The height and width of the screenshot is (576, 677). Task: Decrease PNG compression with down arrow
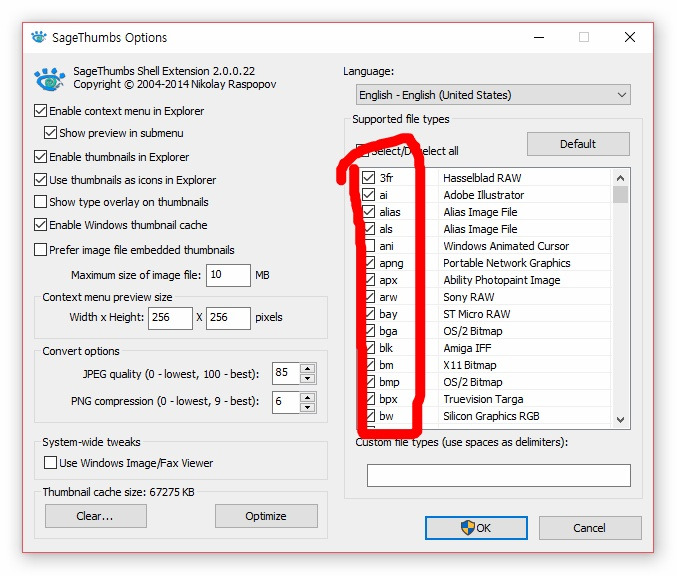[307, 407]
